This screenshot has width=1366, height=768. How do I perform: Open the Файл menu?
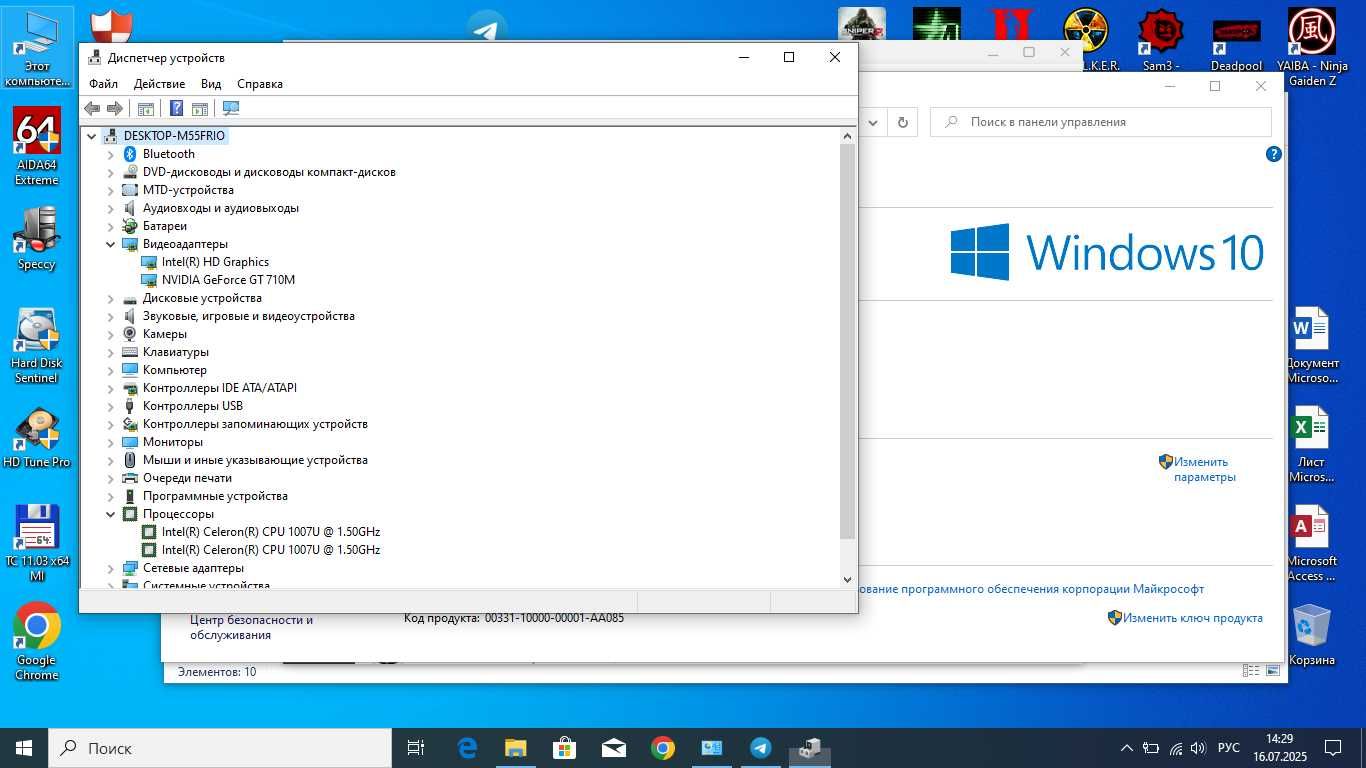[103, 84]
